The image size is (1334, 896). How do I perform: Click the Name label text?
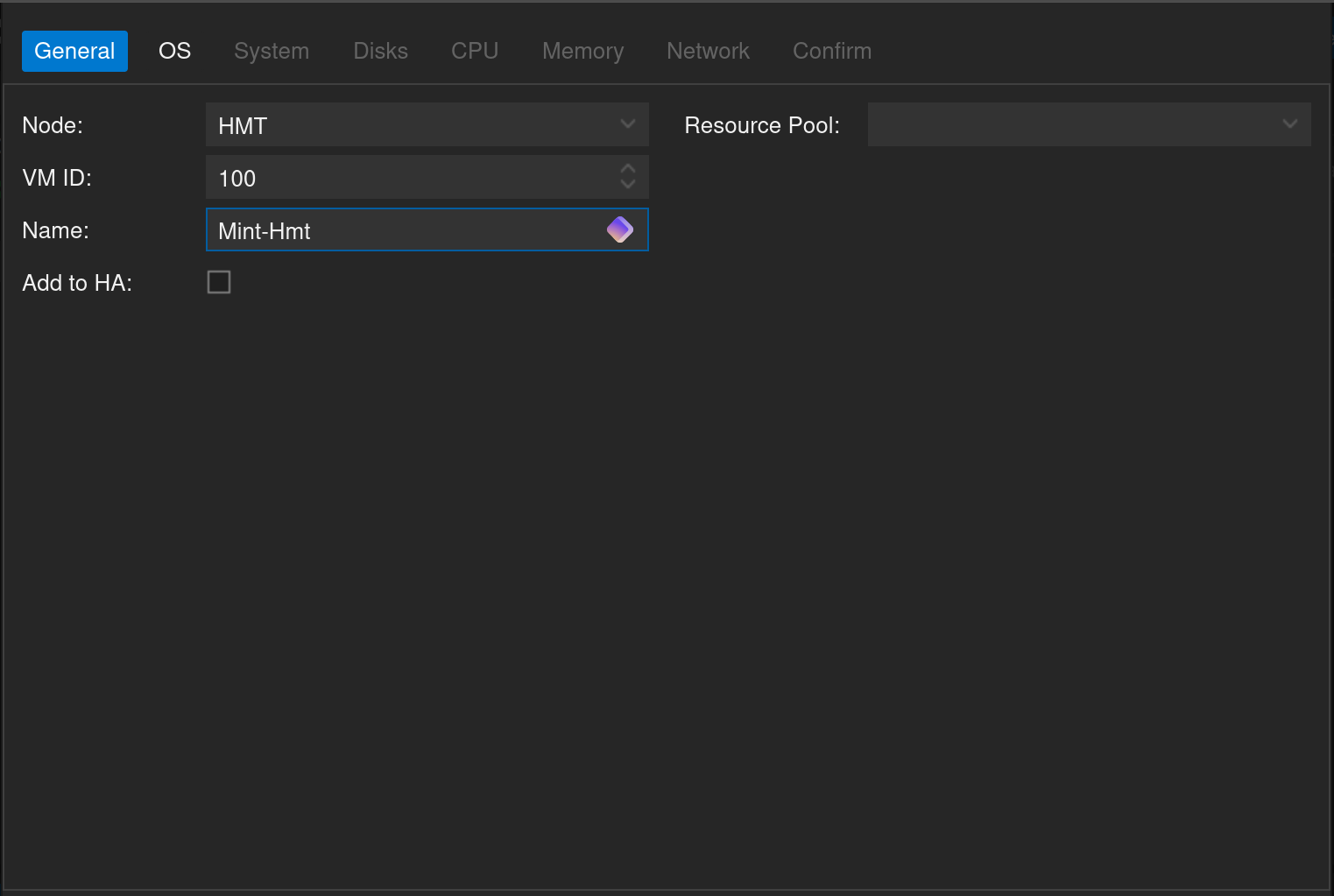pos(55,230)
